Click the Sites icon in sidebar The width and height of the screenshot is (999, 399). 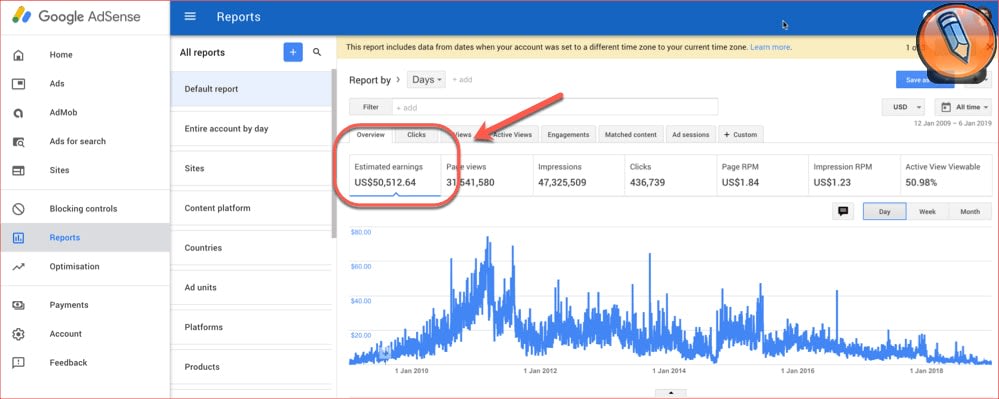tap(18, 170)
